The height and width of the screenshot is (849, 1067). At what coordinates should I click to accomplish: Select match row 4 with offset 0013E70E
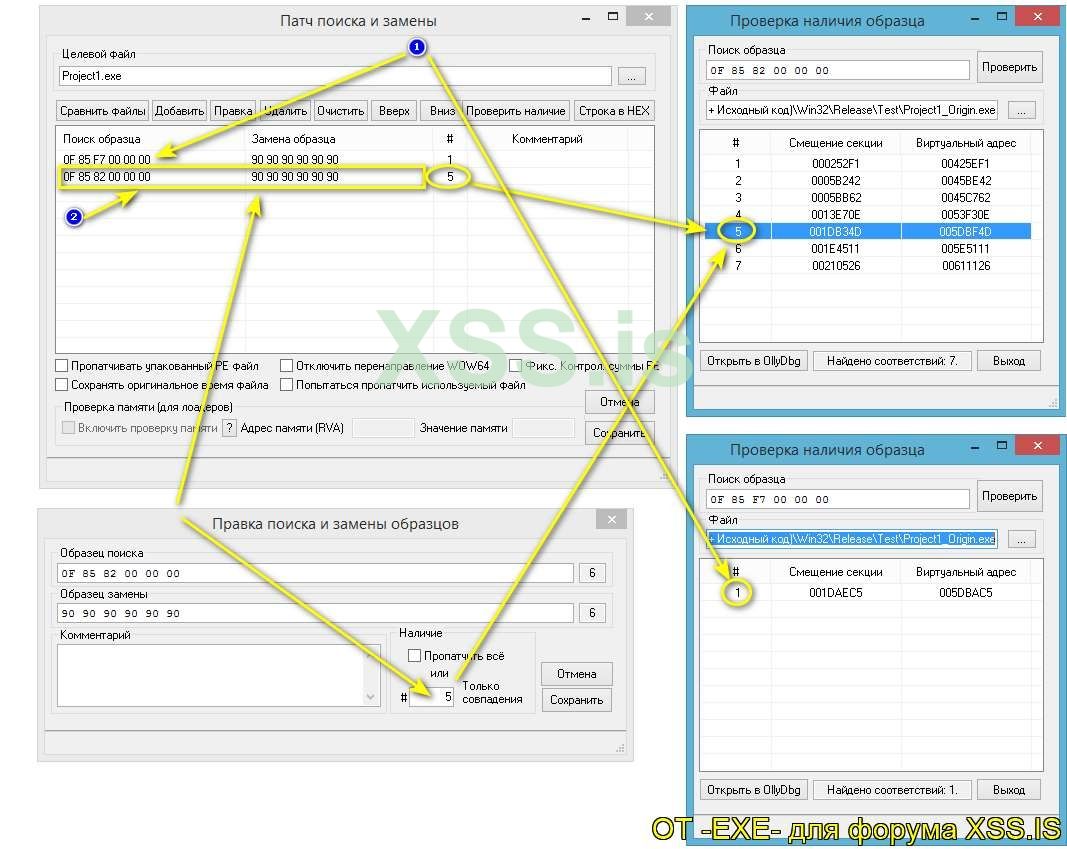pyautogui.click(x=866, y=215)
